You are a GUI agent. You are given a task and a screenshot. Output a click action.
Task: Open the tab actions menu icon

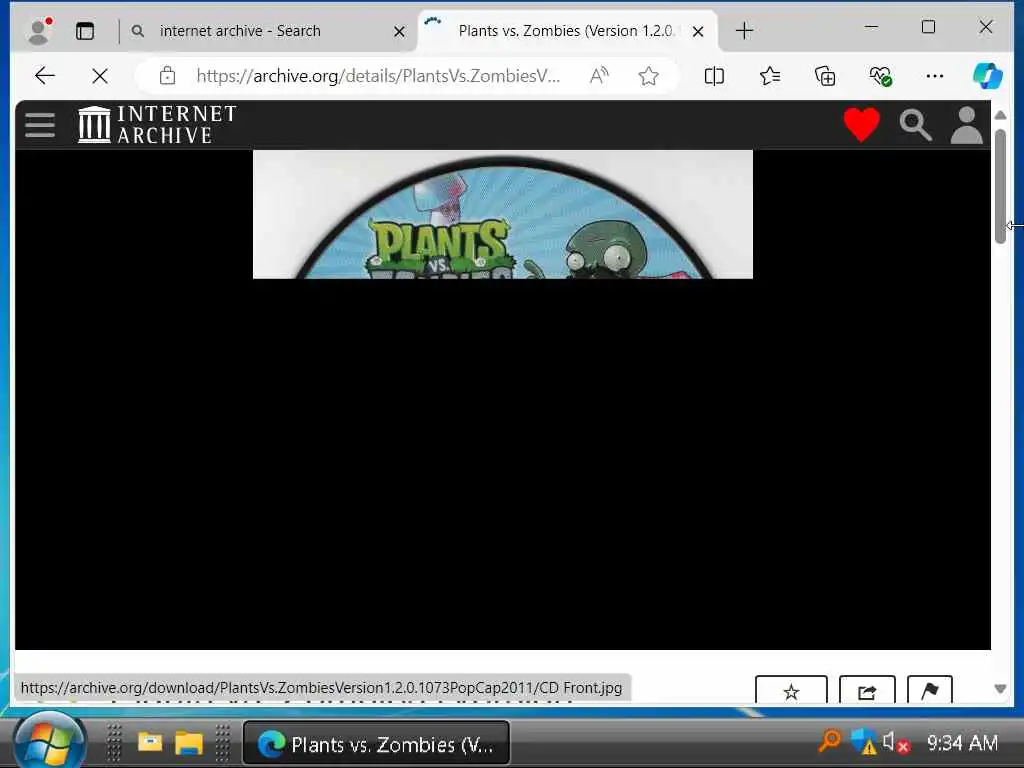(85, 31)
